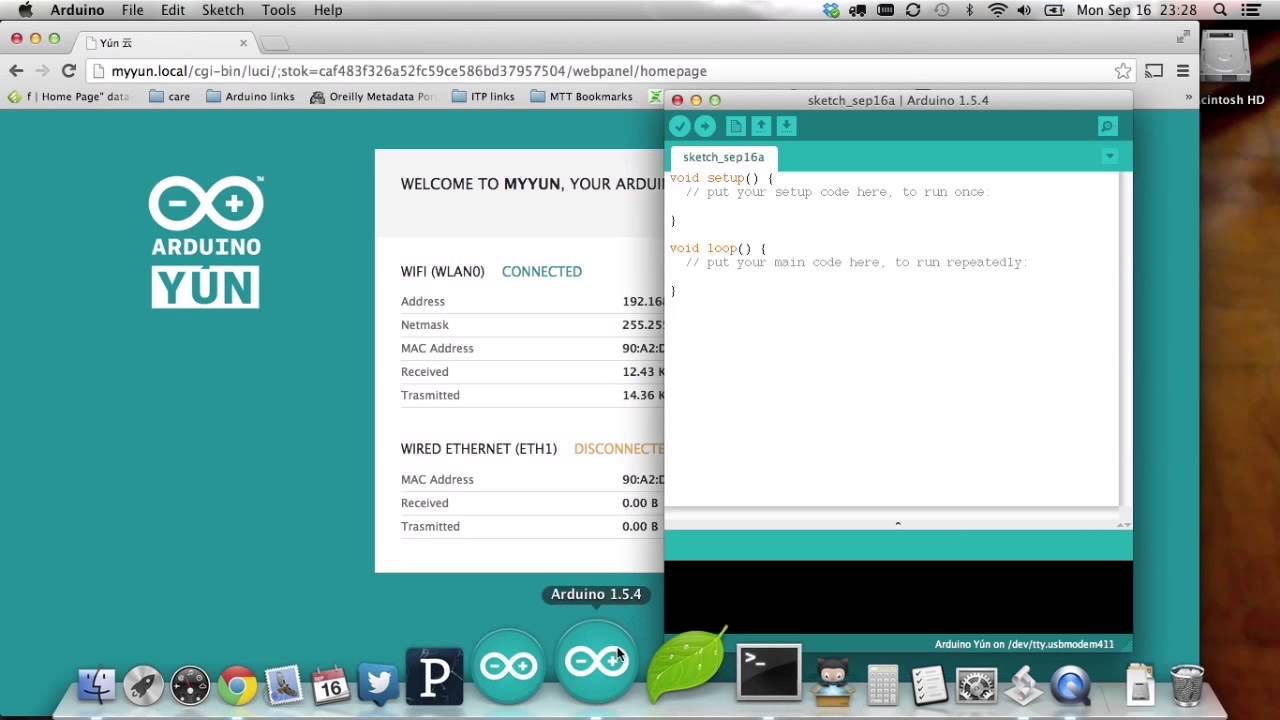Click the Cast icon in Chrome toolbar
1280x720 pixels.
(x=1154, y=71)
